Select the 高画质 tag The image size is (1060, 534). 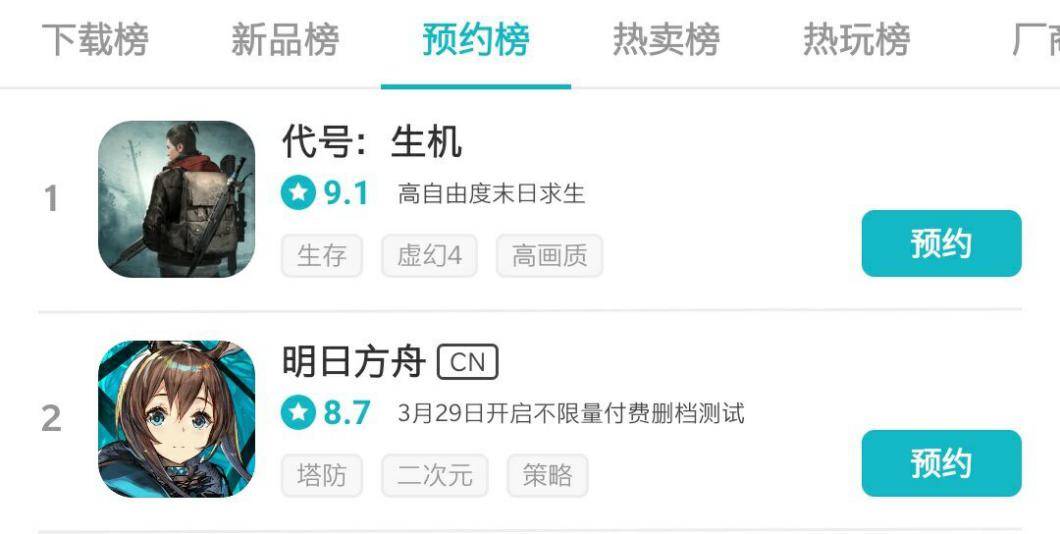550,256
